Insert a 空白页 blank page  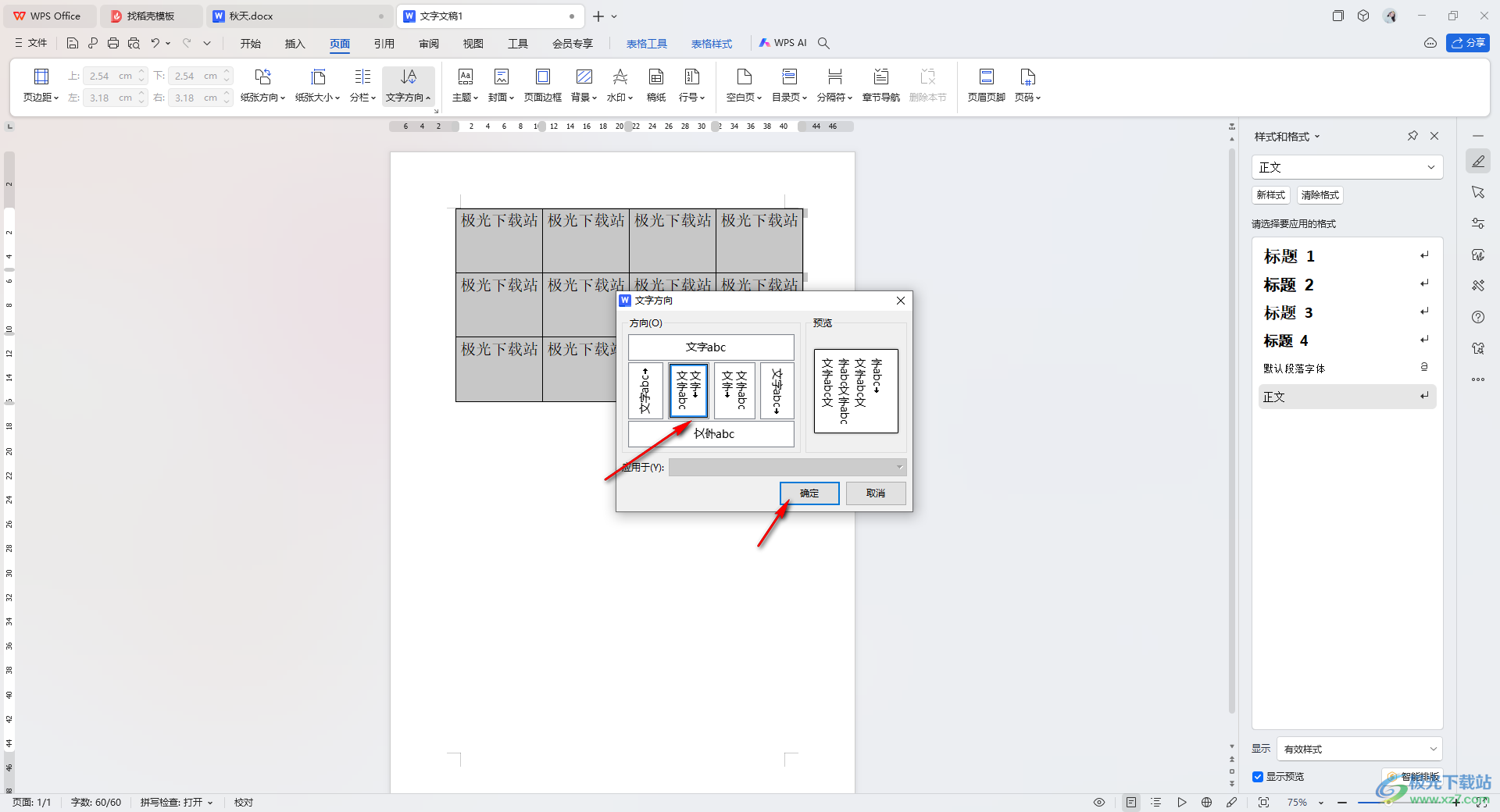(744, 85)
